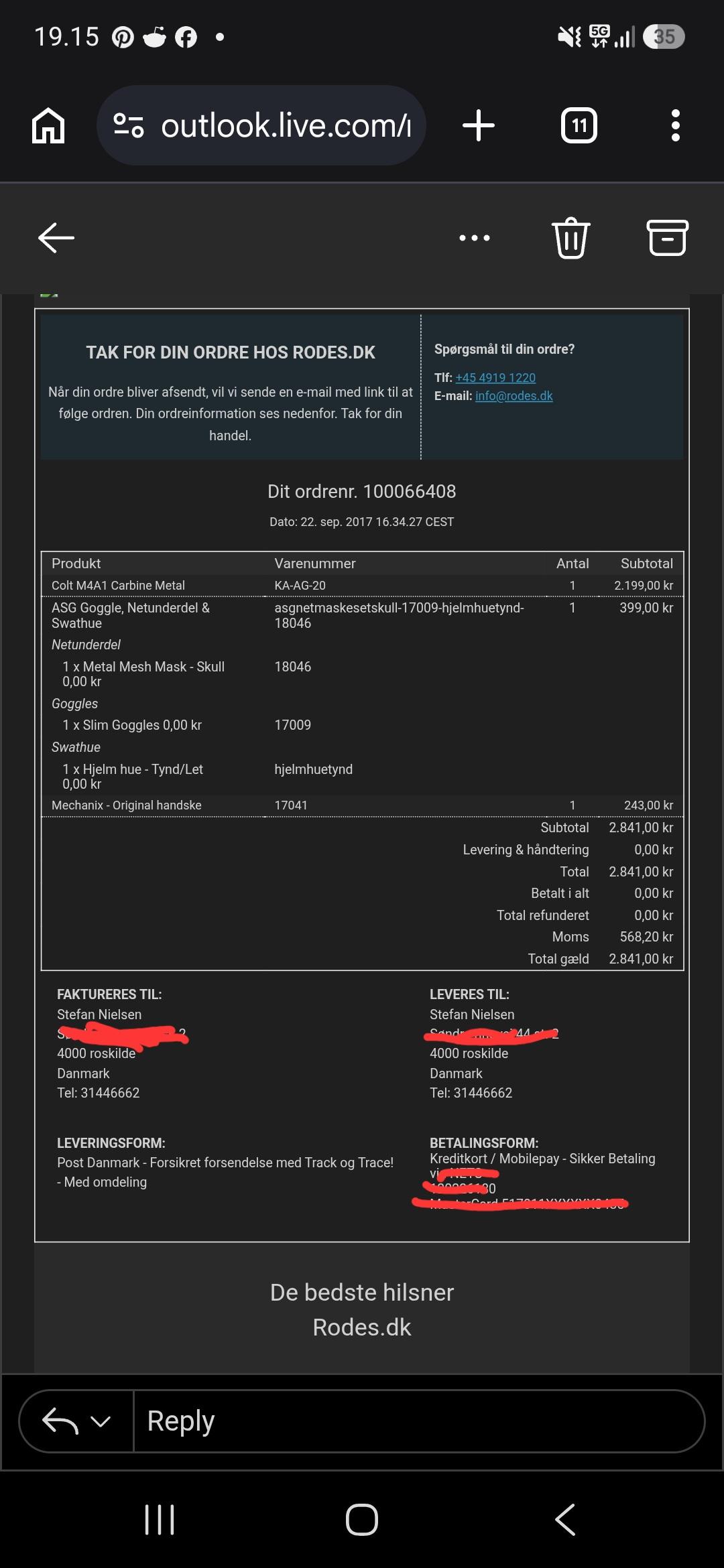Tap the Facebook notification icon in status bar
This screenshot has width=724, height=1568.
(x=186, y=37)
